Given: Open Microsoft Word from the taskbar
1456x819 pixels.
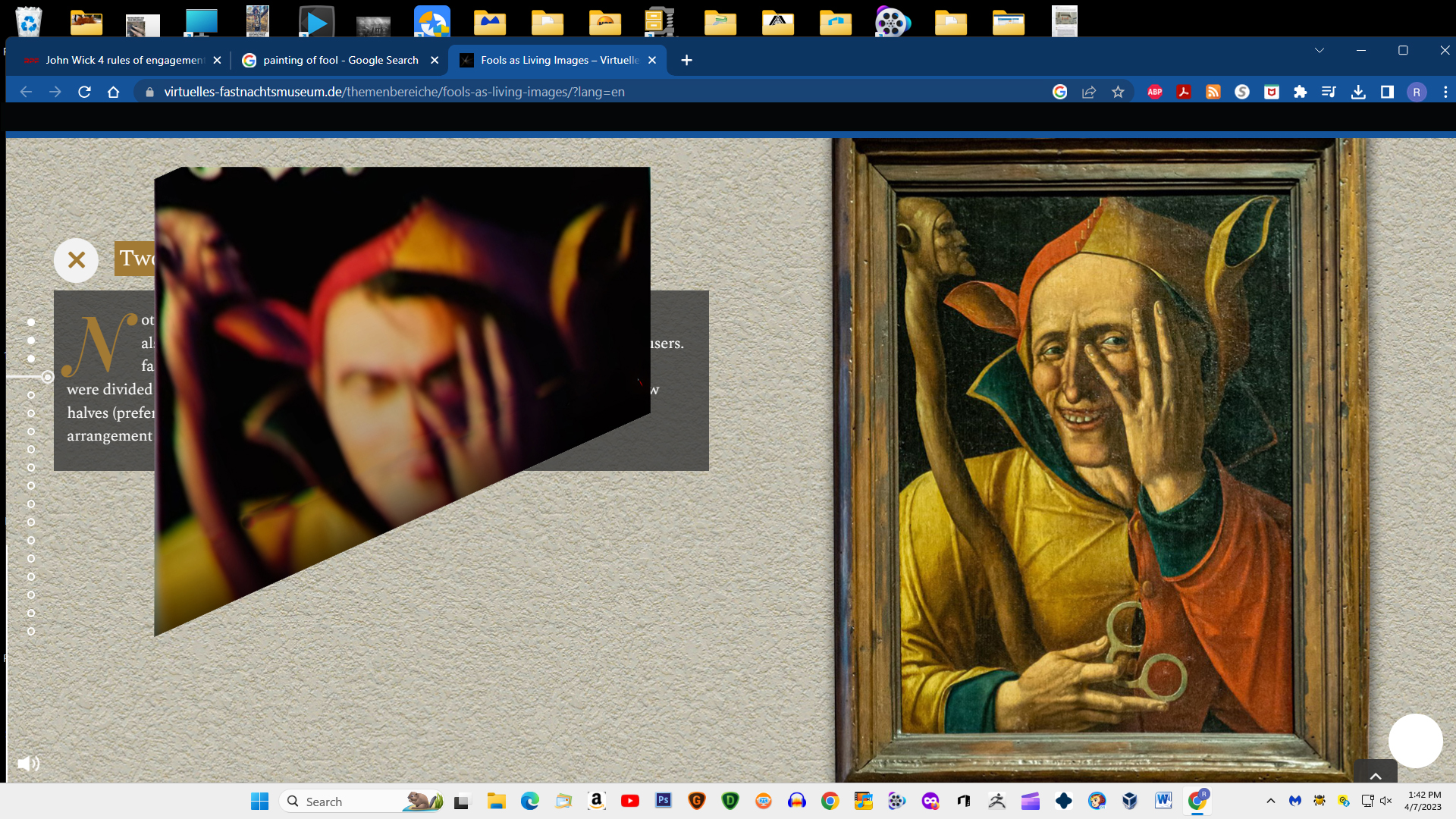Looking at the screenshot, I should point(1164,802).
